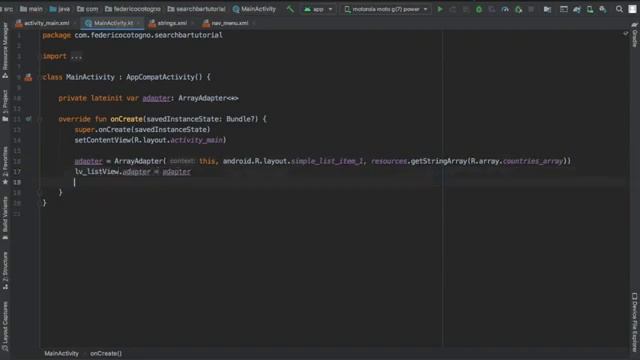The width and height of the screenshot is (640, 360).
Task: Click simple_list_item_1 in the ArrayAdapter call
Action: (x=327, y=161)
